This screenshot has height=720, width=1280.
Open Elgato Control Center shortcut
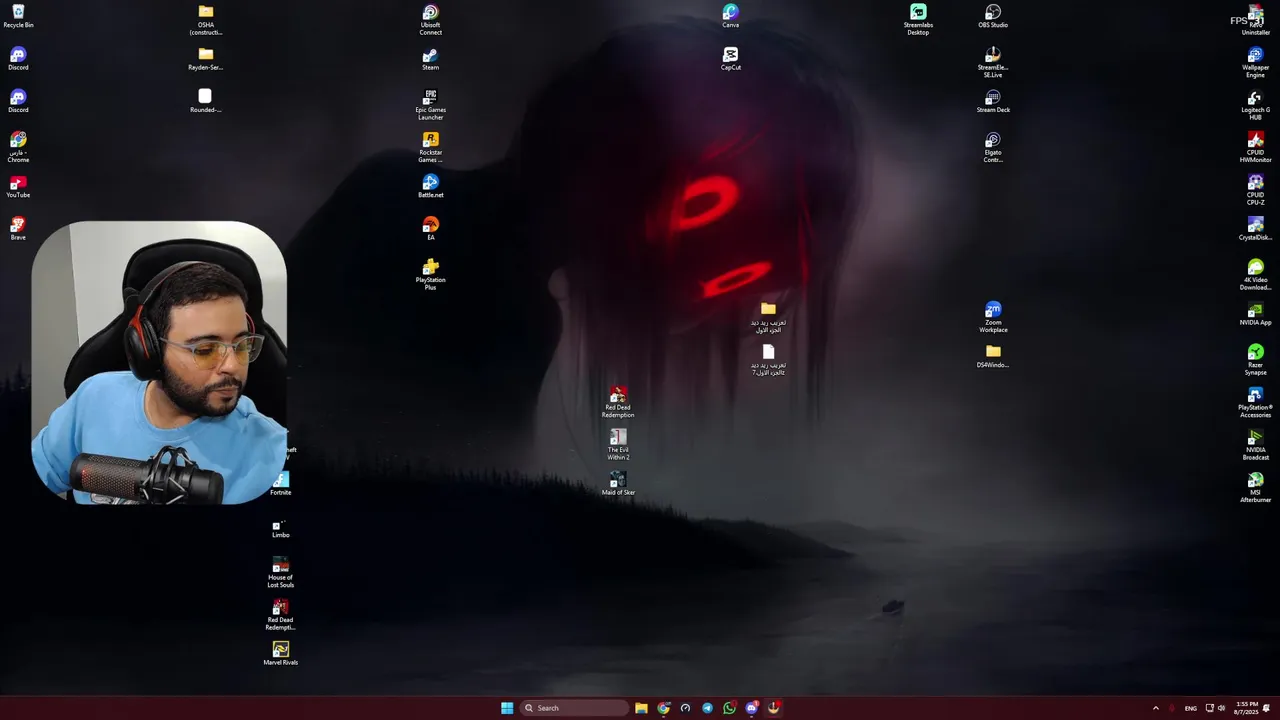pyautogui.click(x=993, y=146)
